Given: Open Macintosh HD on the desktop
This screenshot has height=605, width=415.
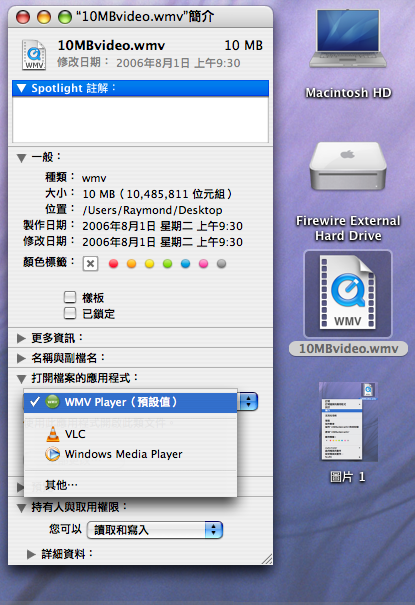Looking at the screenshot, I should pos(348,38).
